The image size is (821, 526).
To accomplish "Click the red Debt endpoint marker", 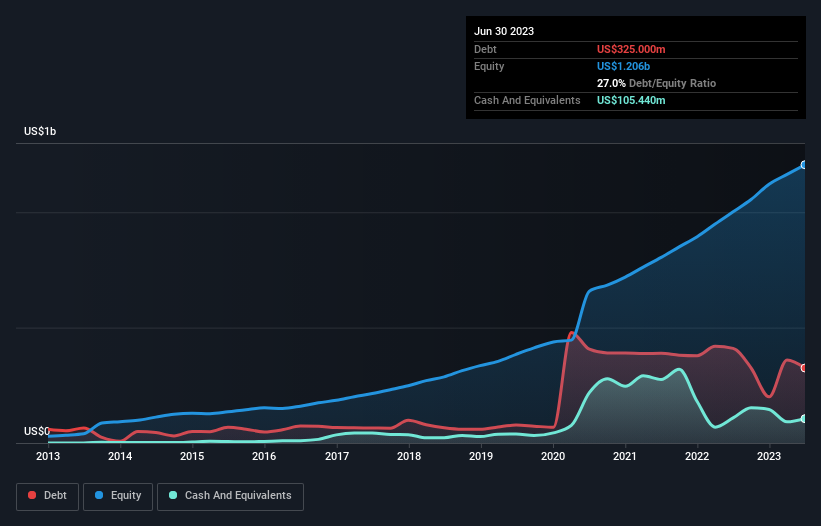I will click(804, 368).
